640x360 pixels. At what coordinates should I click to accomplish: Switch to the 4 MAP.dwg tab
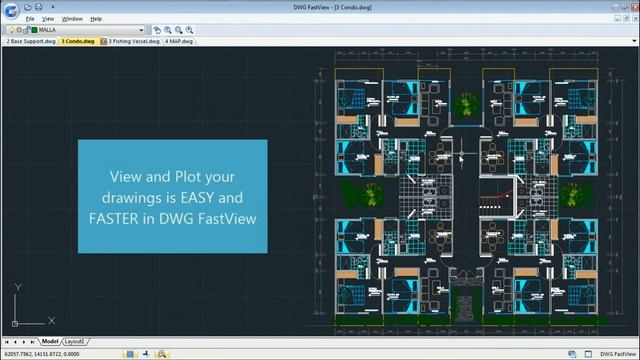click(x=179, y=41)
